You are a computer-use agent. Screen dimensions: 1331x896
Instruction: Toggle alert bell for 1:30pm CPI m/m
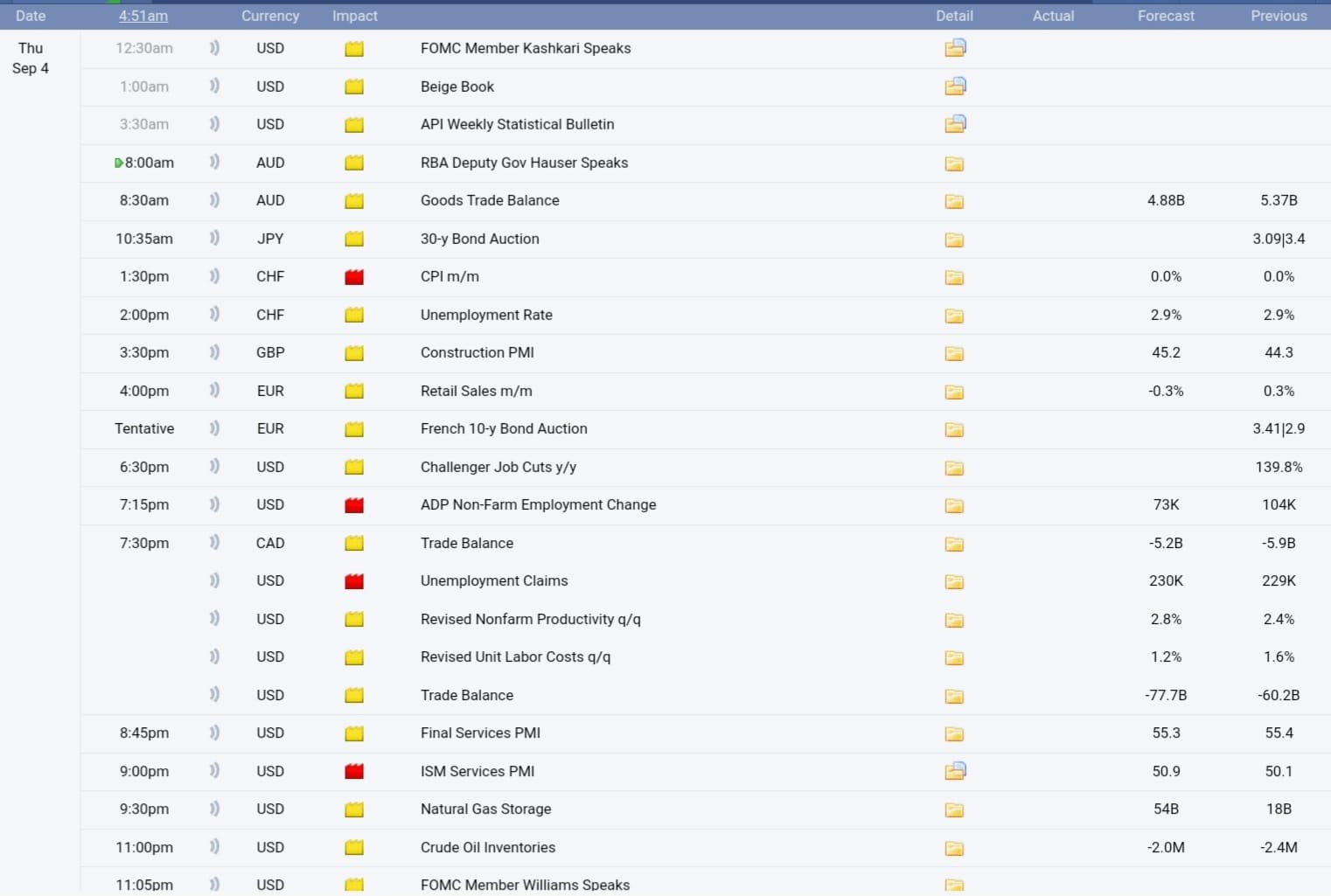[x=214, y=276]
